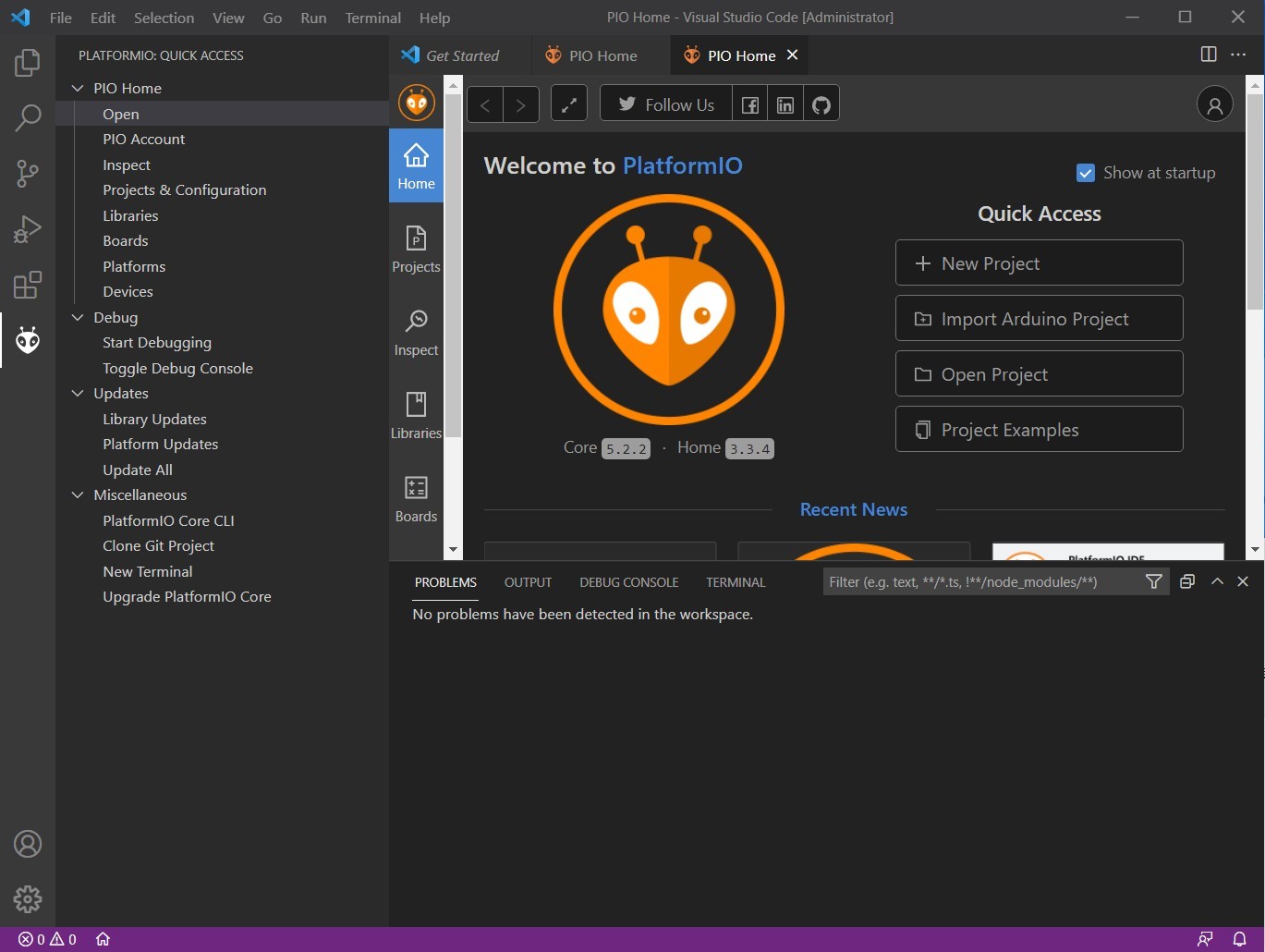The height and width of the screenshot is (952, 1265).
Task: Click the filter funnel icon in Problems panel
Action: coord(1154,581)
